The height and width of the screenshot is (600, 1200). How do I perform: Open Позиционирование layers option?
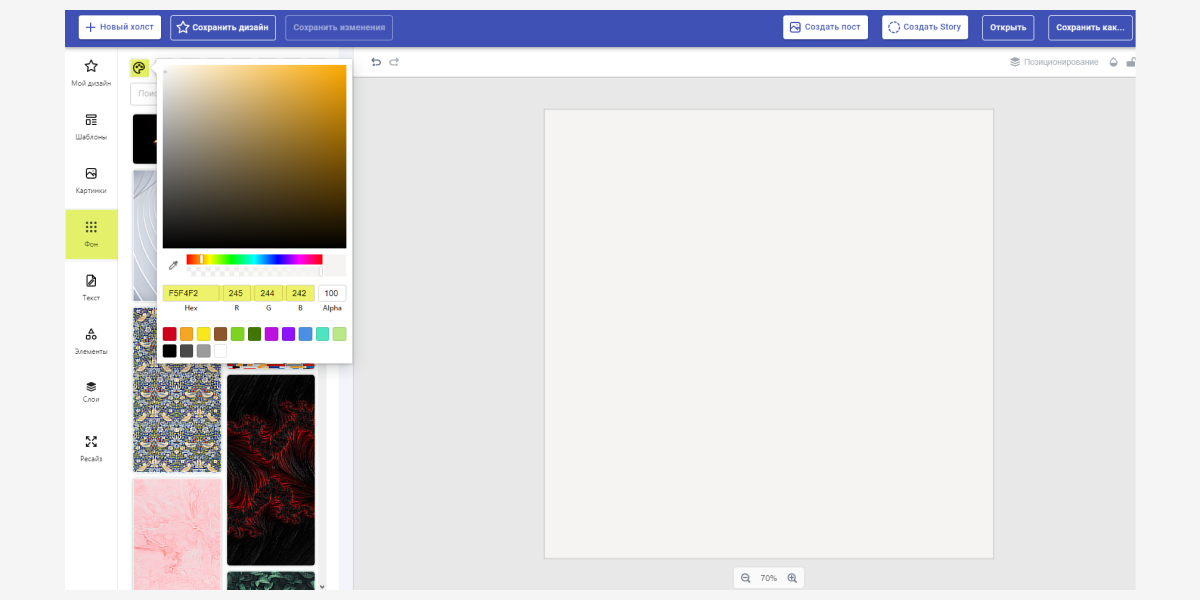tap(1054, 62)
